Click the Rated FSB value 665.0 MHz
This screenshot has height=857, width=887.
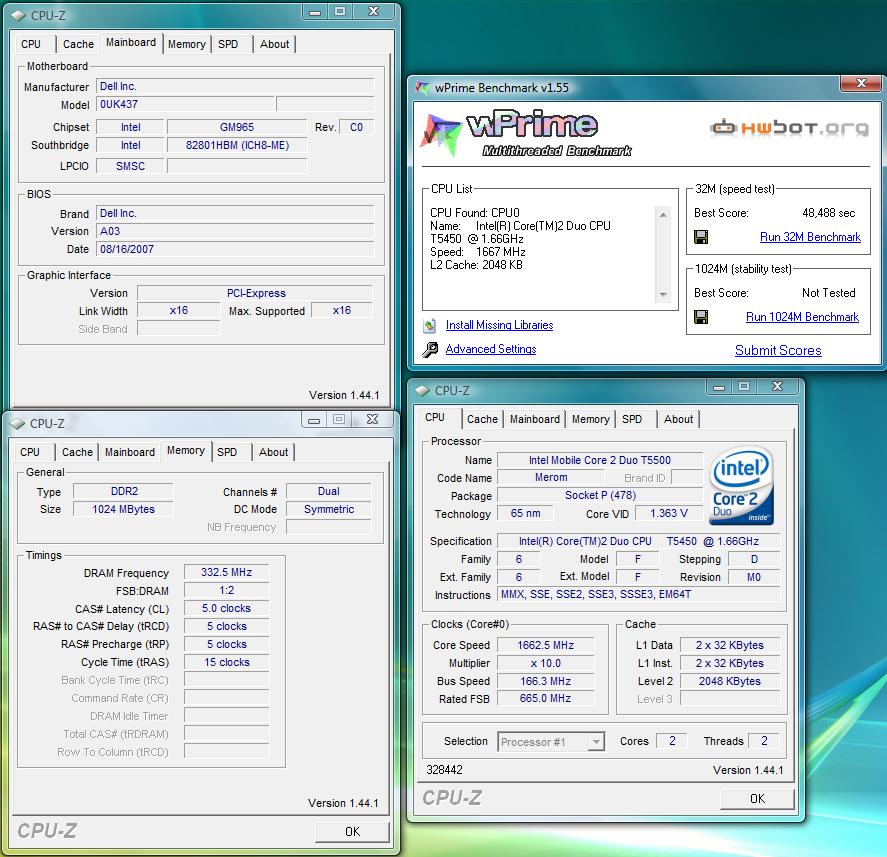click(545, 699)
